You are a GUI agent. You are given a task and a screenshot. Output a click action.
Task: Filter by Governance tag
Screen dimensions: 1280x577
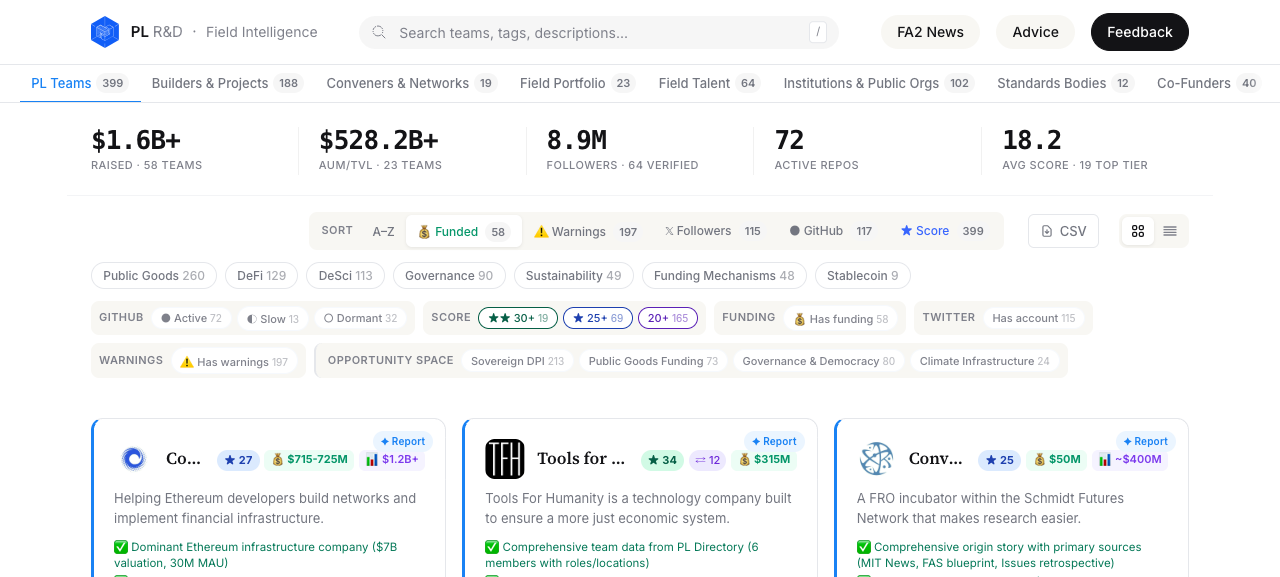[x=449, y=275]
